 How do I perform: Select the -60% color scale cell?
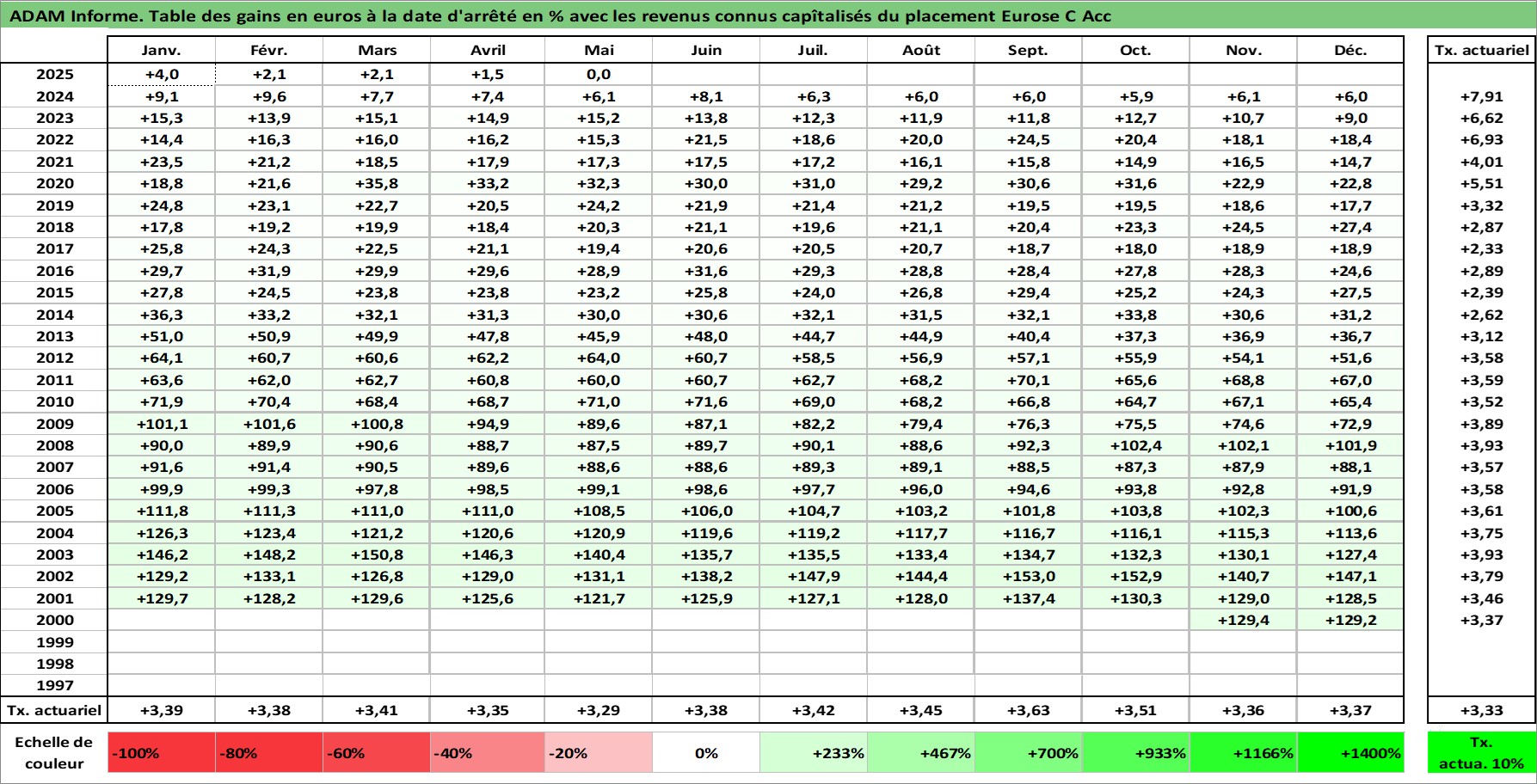tap(377, 753)
